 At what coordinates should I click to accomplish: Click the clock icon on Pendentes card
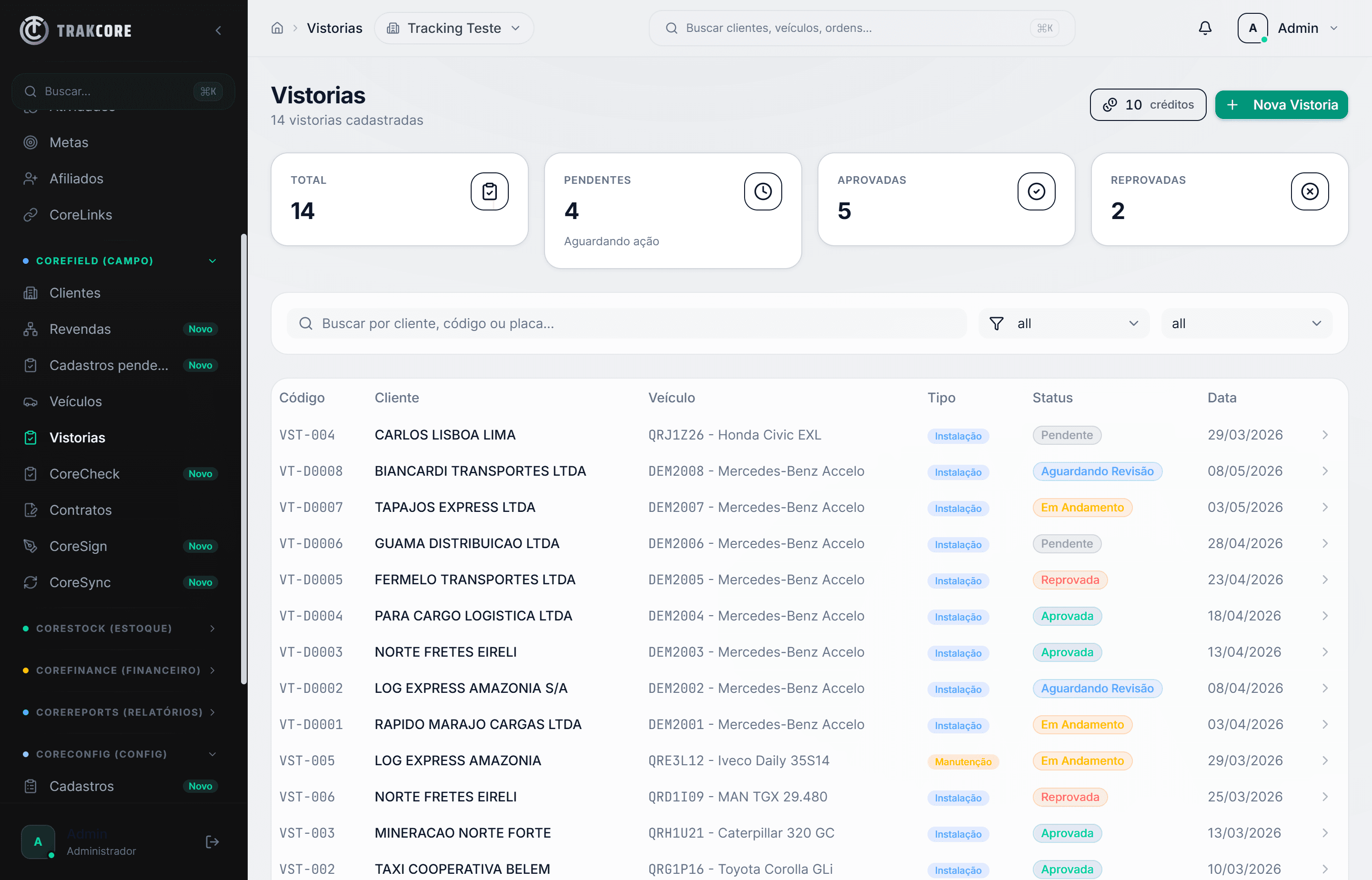point(763,191)
